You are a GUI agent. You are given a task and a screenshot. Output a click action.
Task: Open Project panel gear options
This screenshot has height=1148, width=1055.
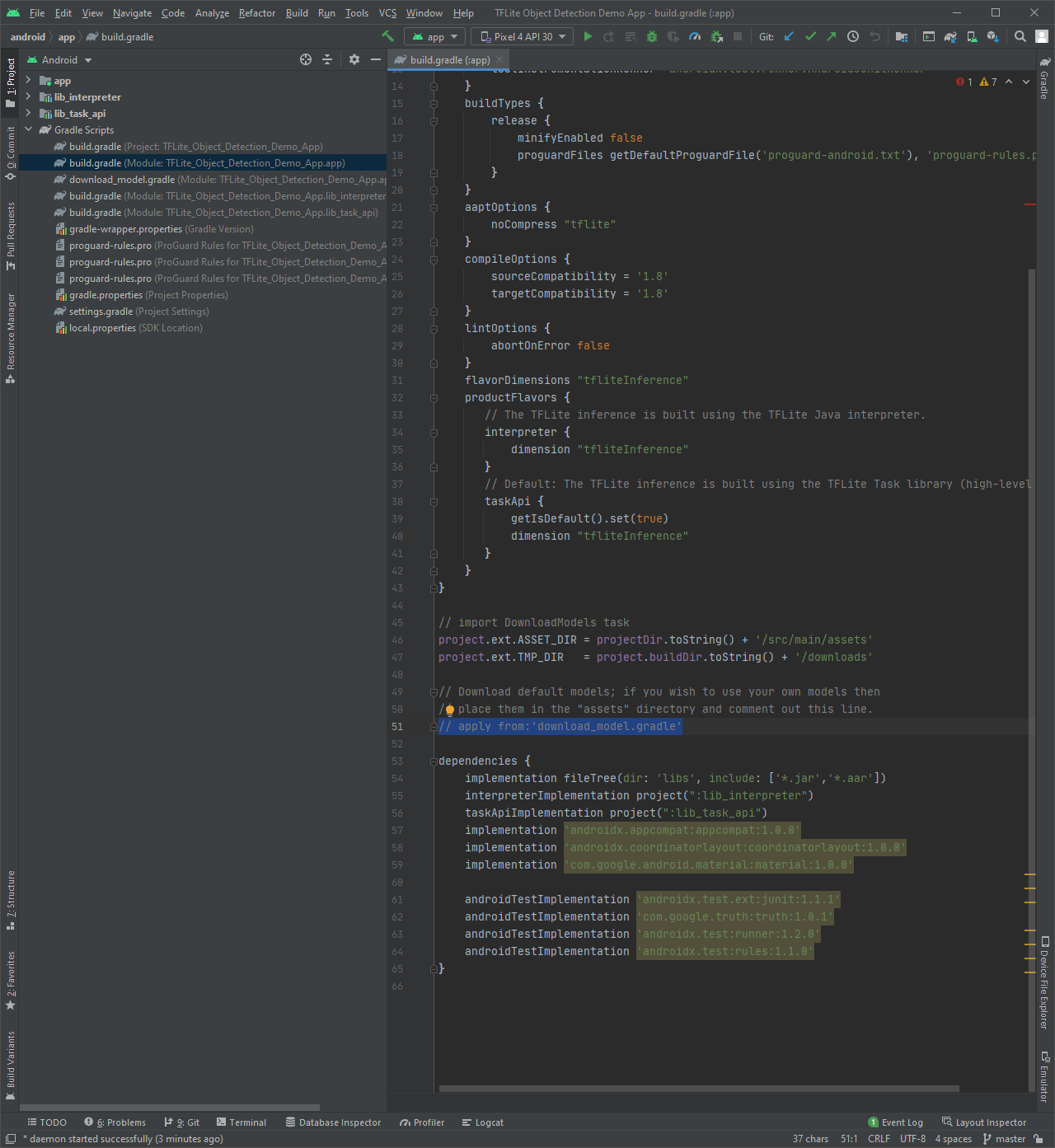[354, 59]
